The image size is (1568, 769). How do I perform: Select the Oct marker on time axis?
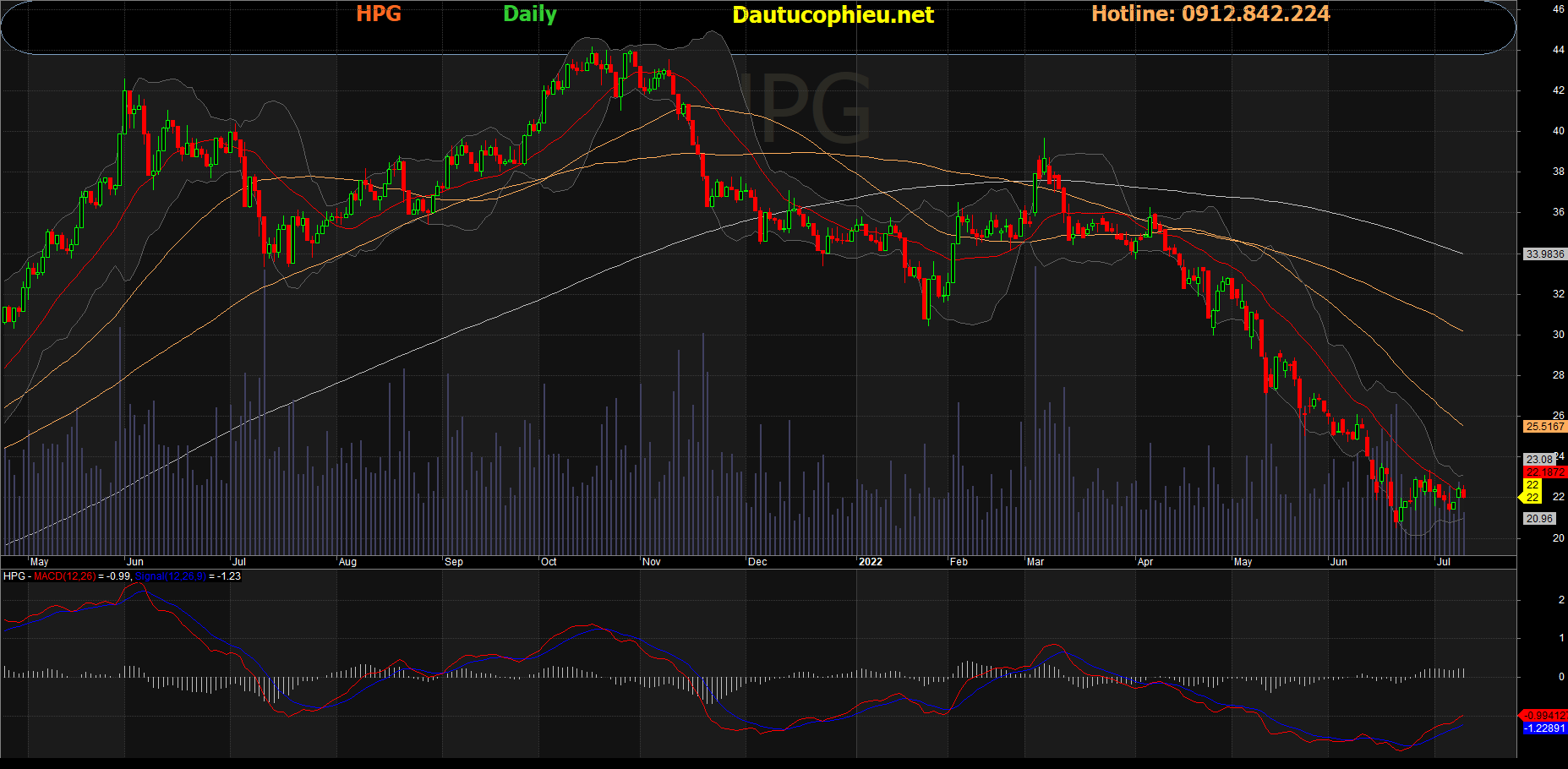click(549, 562)
